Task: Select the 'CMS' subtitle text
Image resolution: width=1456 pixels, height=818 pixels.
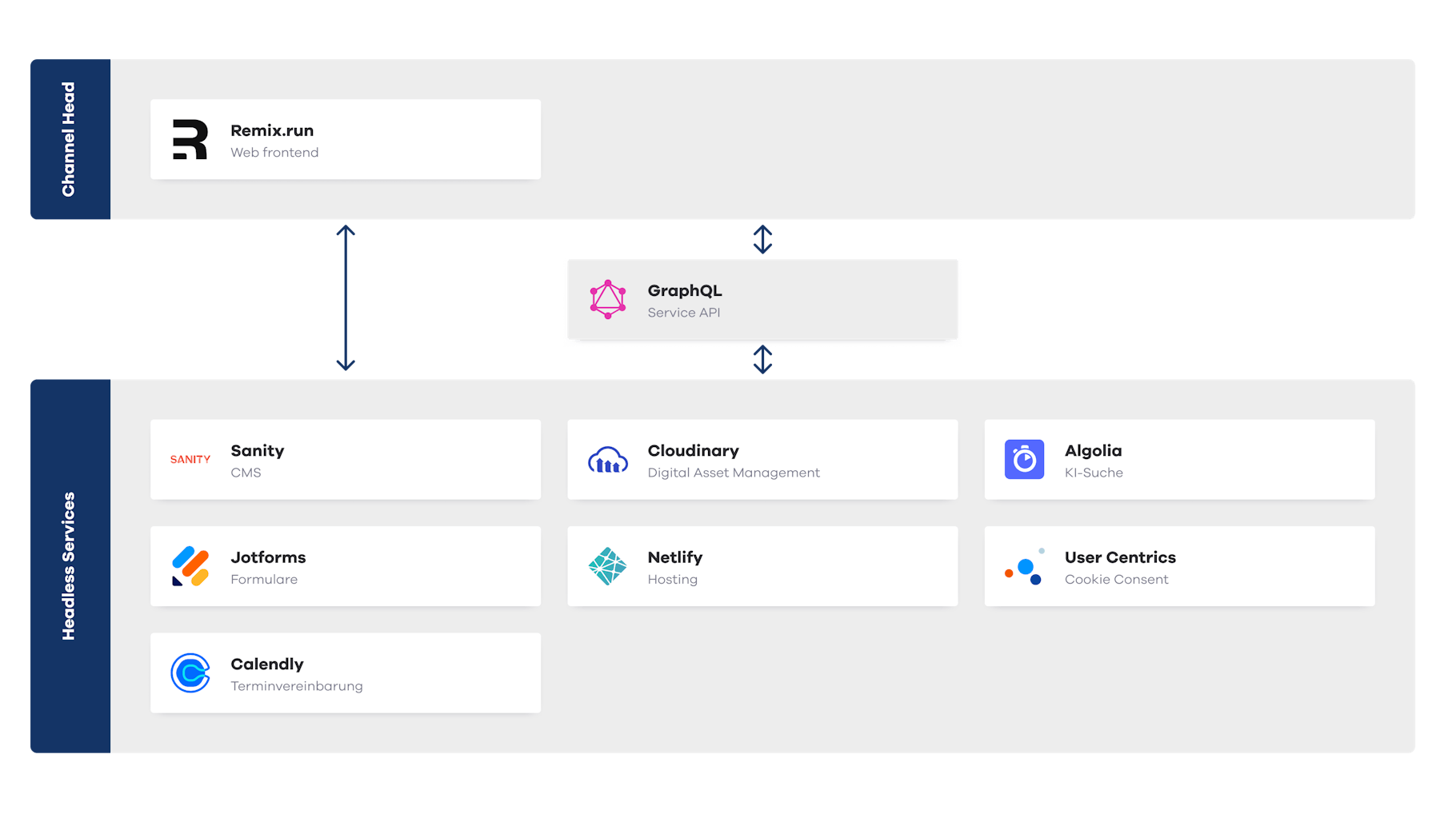Action: click(246, 473)
